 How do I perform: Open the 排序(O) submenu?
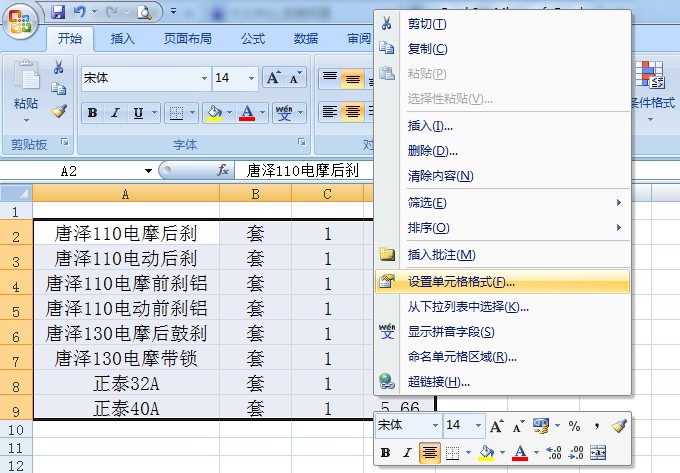pos(503,228)
